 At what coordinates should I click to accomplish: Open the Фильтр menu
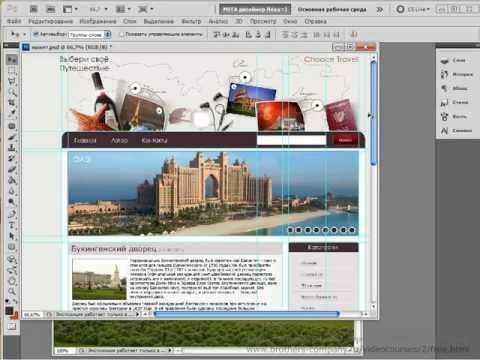point(191,21)
